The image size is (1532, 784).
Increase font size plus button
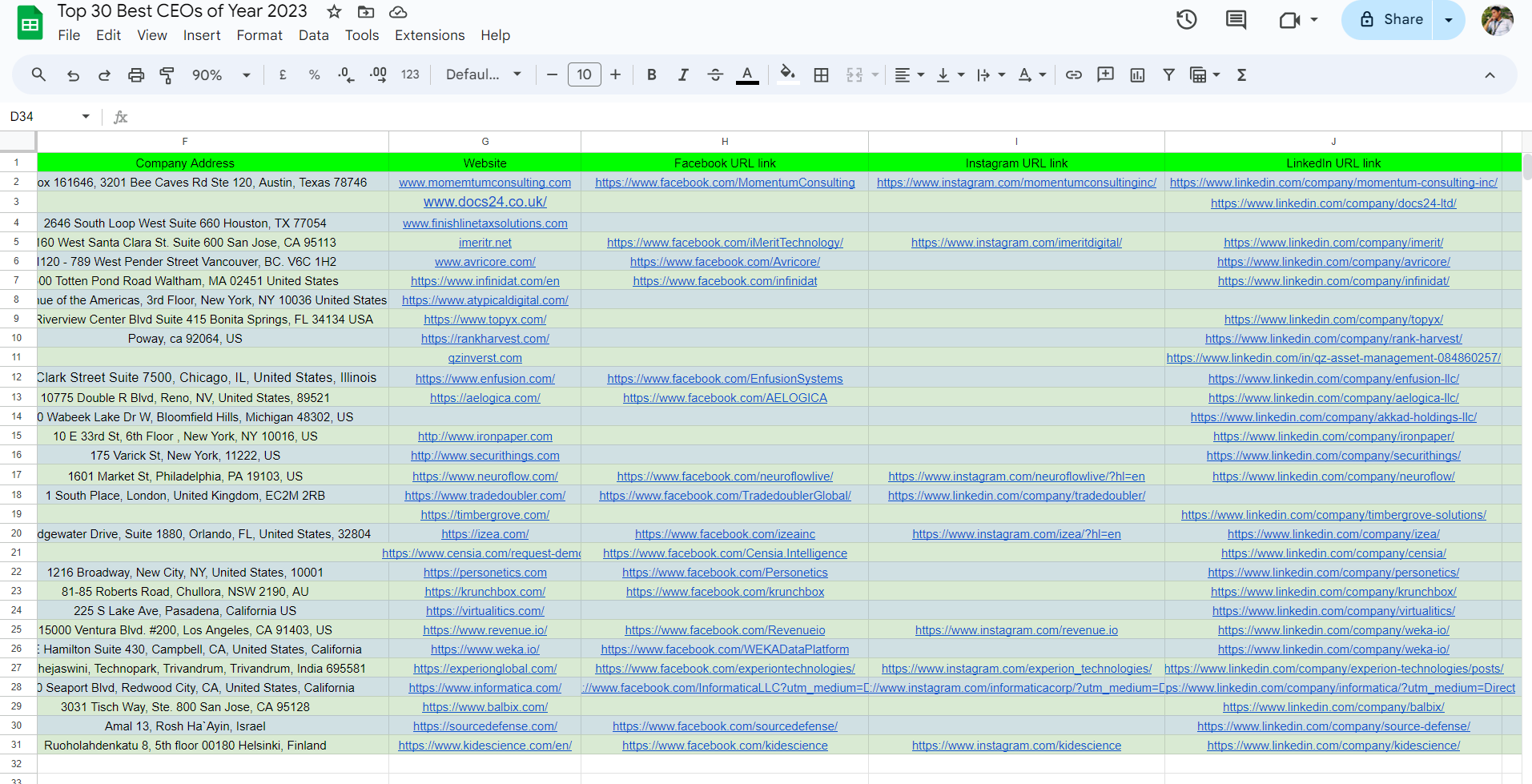[x=615, y=74]
